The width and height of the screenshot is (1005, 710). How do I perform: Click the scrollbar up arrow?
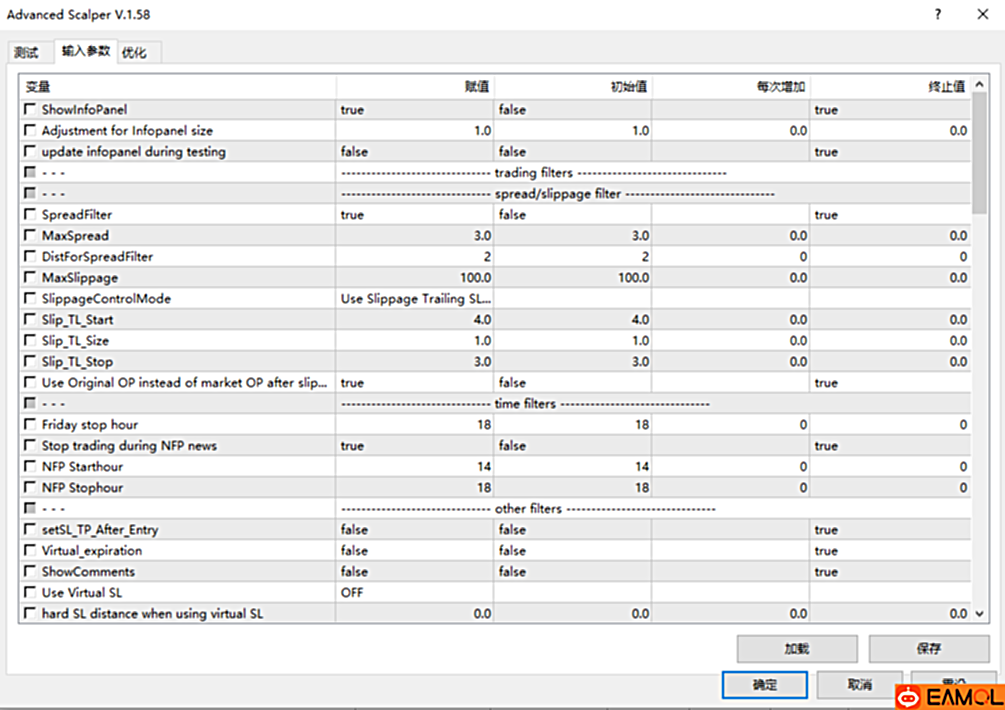979,85
